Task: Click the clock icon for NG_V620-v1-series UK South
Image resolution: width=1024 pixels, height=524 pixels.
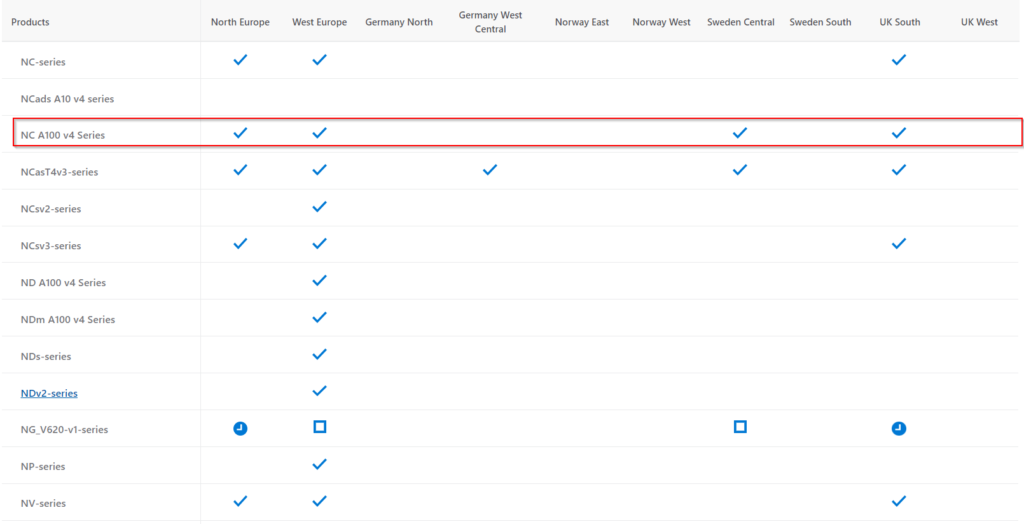Action: tap(899, 428)
